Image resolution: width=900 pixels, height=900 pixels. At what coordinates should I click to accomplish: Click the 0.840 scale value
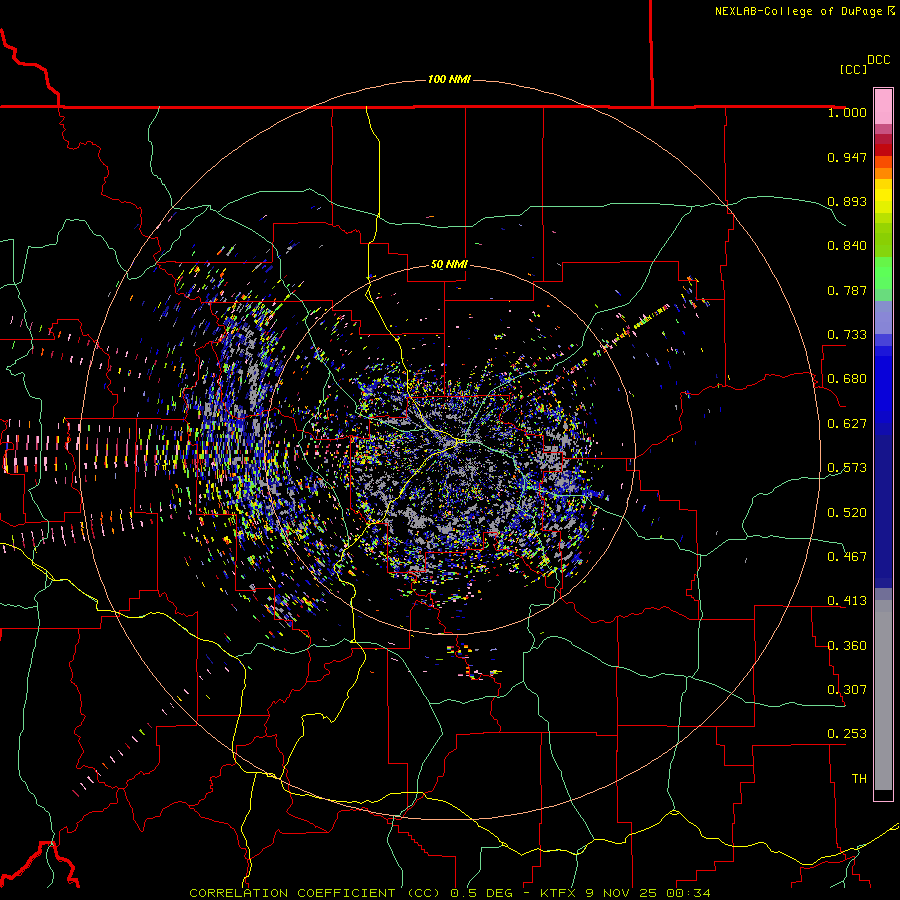tap(847, 246)
